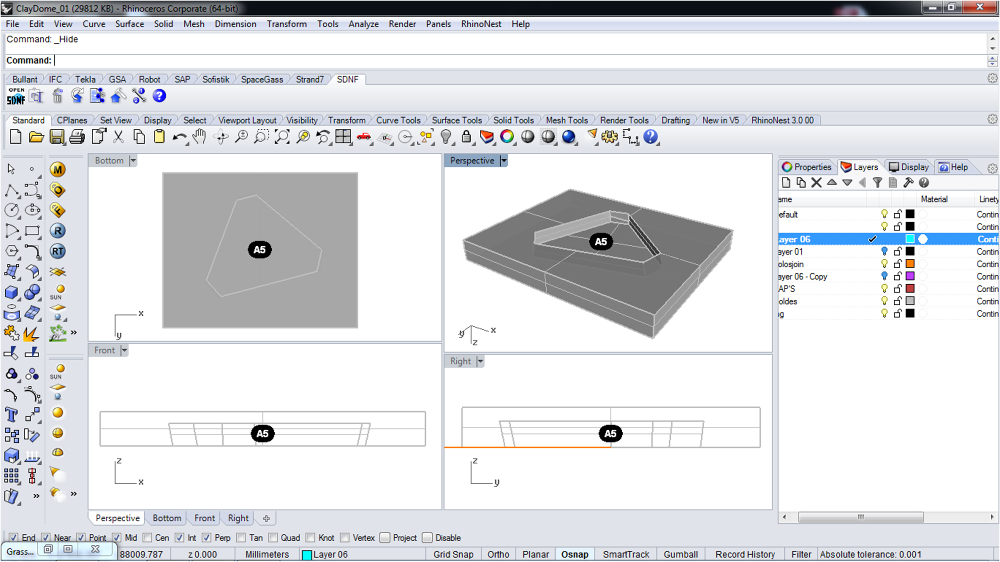
Task: Click the Cut scissors icon
Action: pyautogui.click(x=118, y=137)
